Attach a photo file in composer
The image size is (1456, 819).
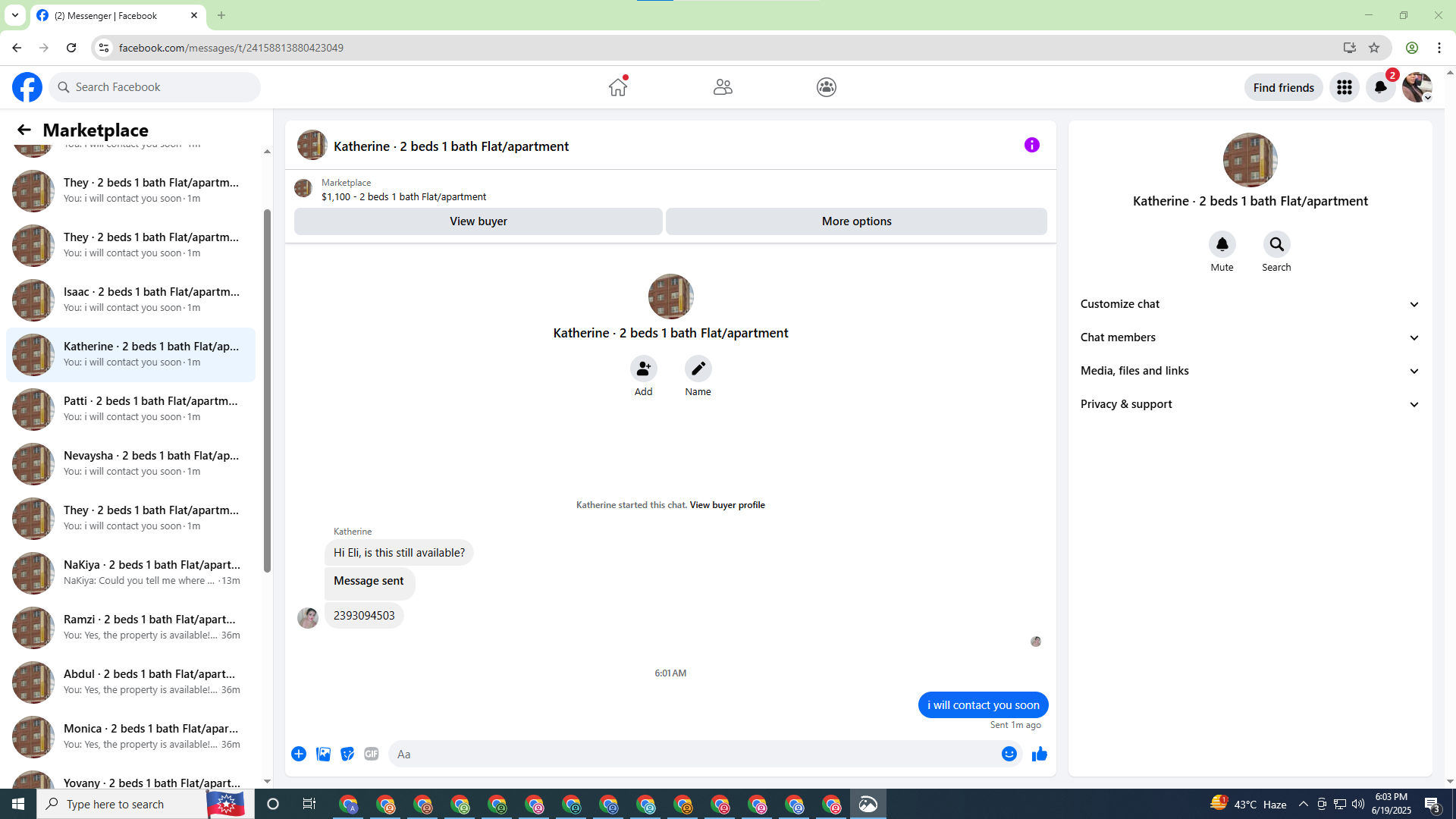323,754
